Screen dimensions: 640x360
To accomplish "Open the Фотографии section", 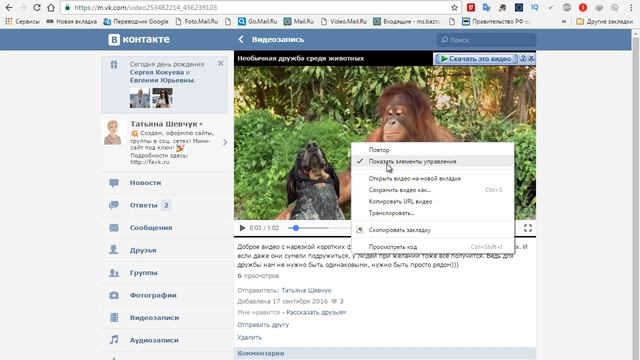I will click(x=153, y=295).
